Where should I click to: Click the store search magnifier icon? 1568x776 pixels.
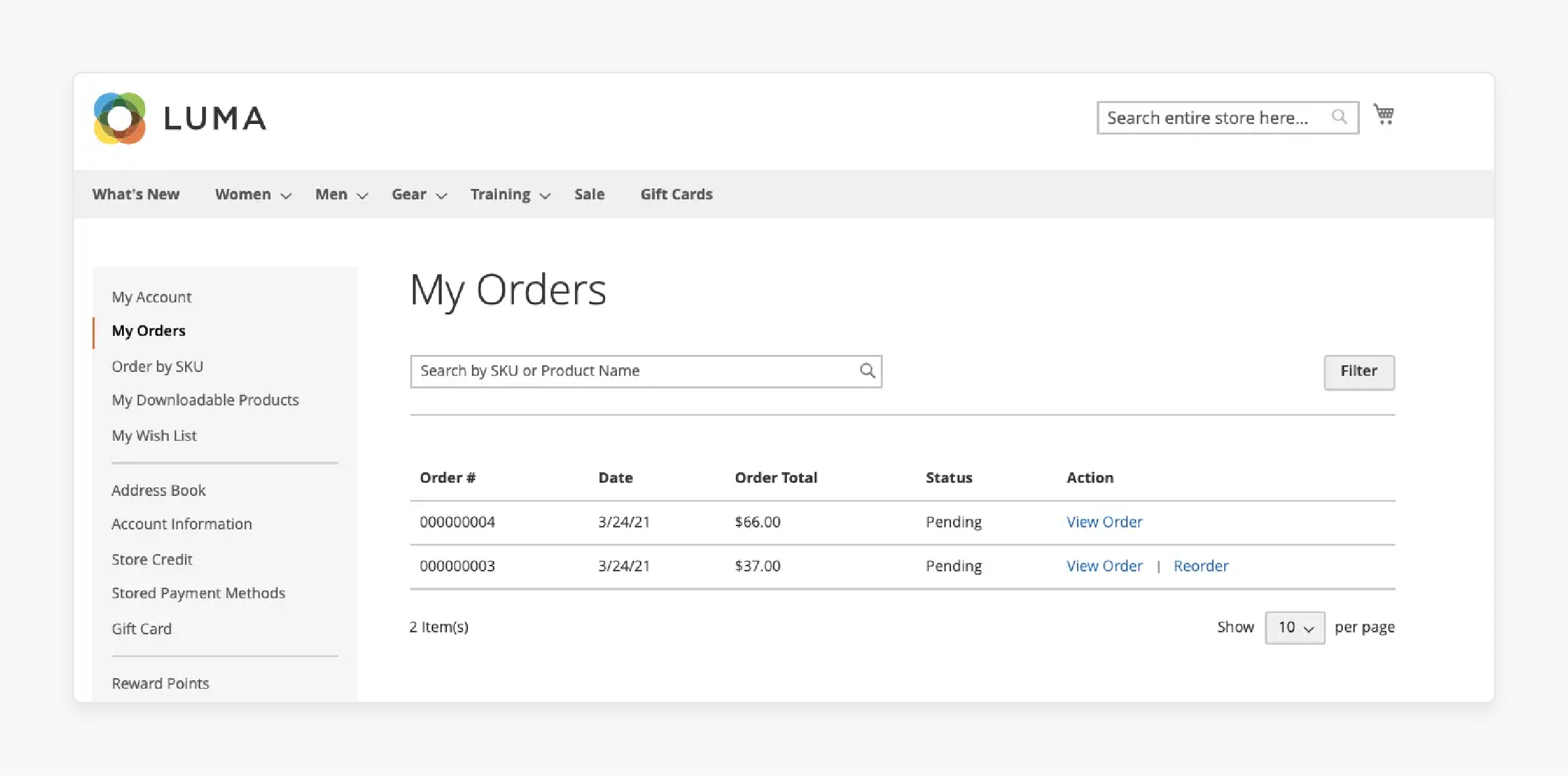1339,117
